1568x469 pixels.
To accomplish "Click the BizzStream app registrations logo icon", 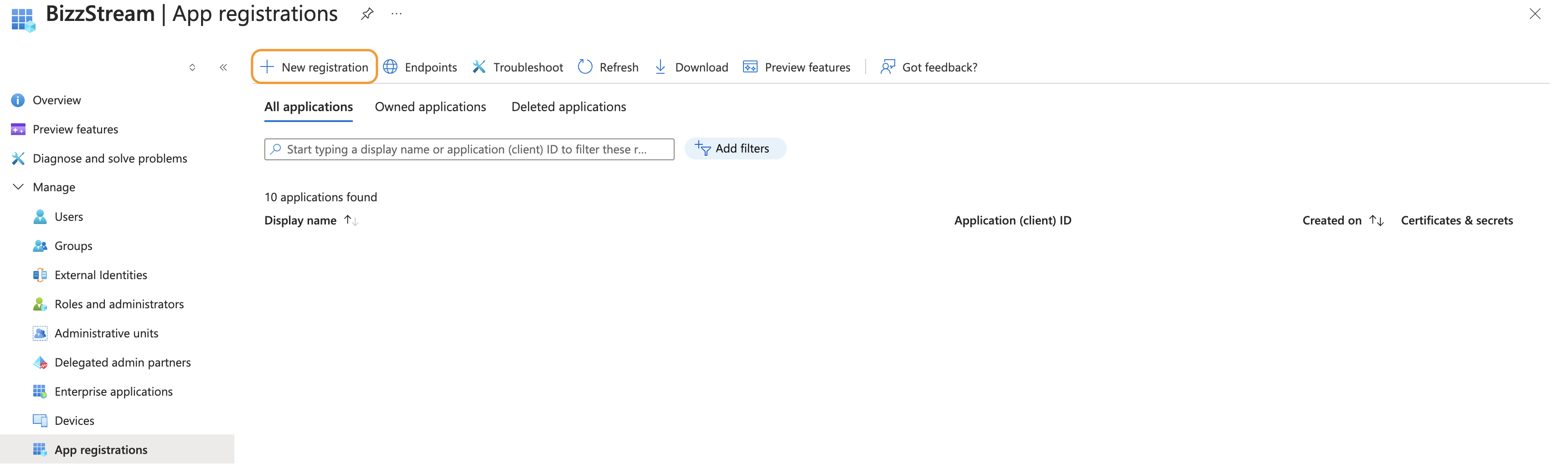I will [x=23, y=20].
